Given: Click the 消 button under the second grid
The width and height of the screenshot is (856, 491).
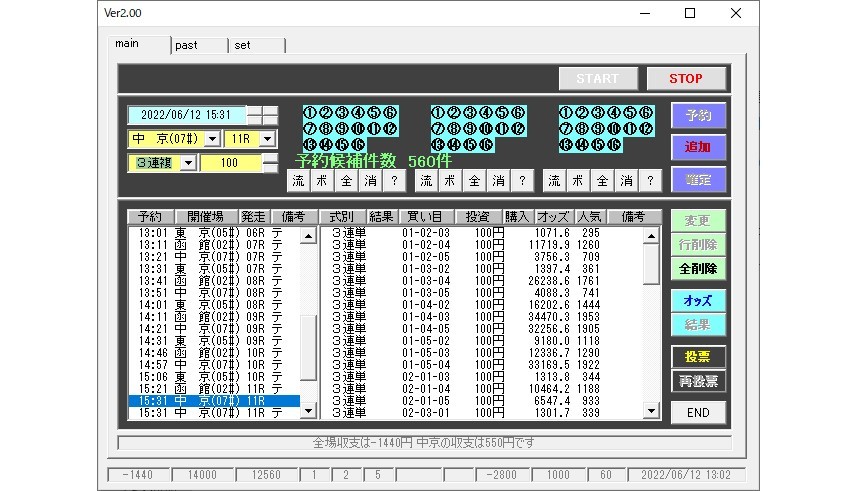Looking at the screenshot, I should 498,181.
